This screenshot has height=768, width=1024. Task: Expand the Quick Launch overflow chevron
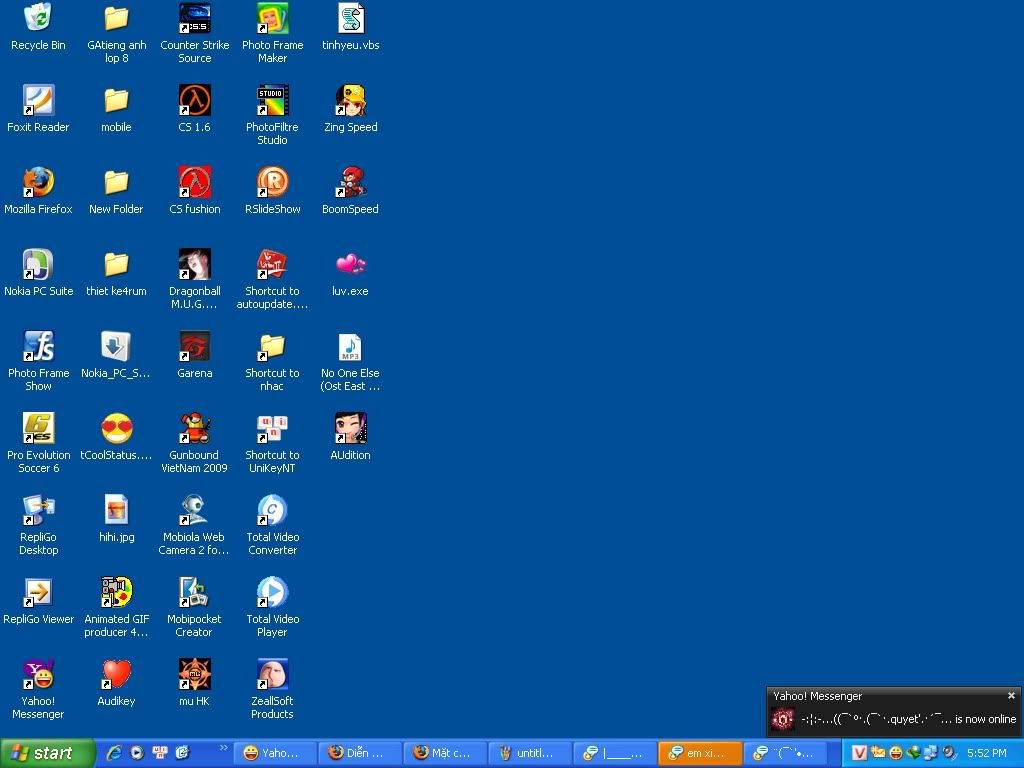click(x=223, y=748)
